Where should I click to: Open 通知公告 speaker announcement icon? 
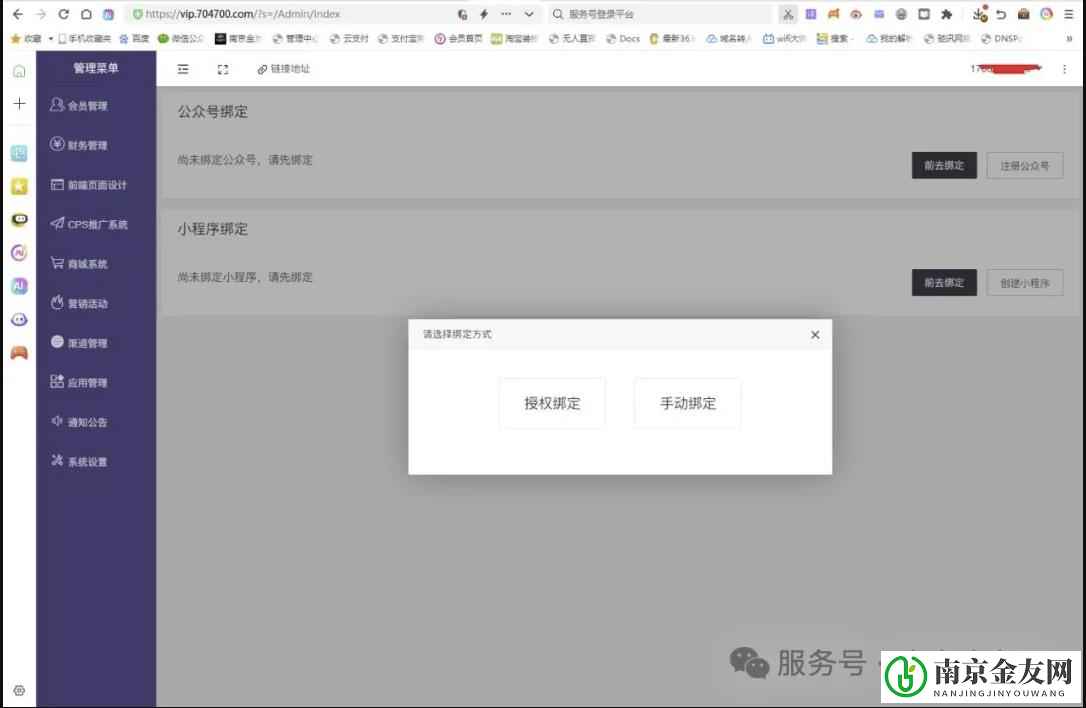point(55,421)
